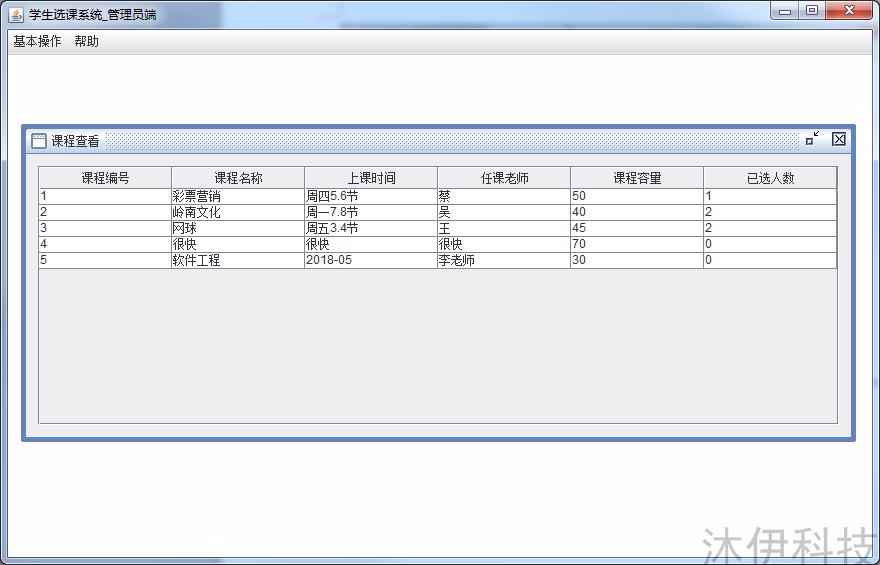Restore the 课程查看 internal frame size
This screenshot has width=880, height=565.
click(x=812, y=139)
